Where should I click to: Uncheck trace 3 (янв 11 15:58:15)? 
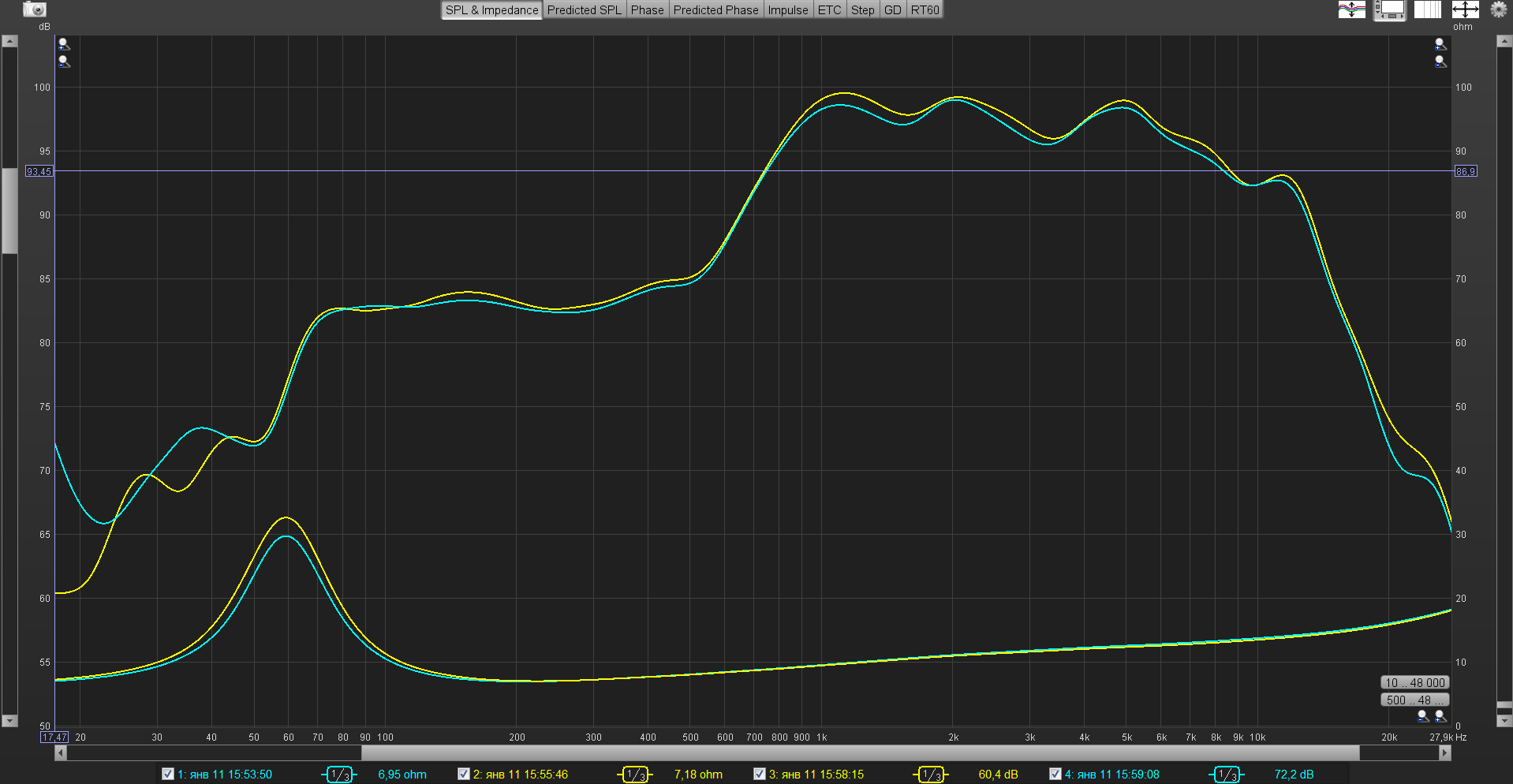[759, 774]
